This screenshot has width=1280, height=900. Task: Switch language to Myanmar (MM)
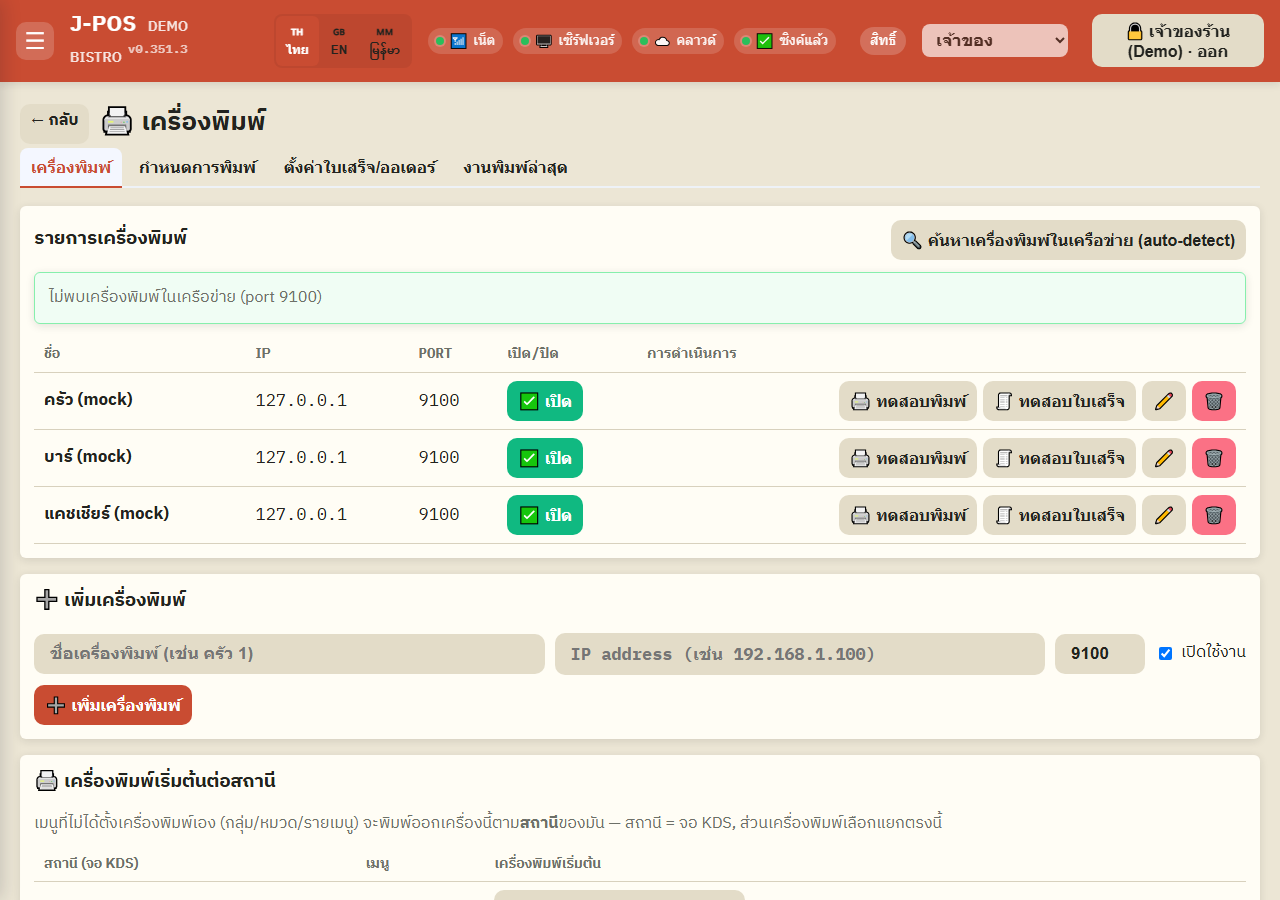click(x=385, y=41)
